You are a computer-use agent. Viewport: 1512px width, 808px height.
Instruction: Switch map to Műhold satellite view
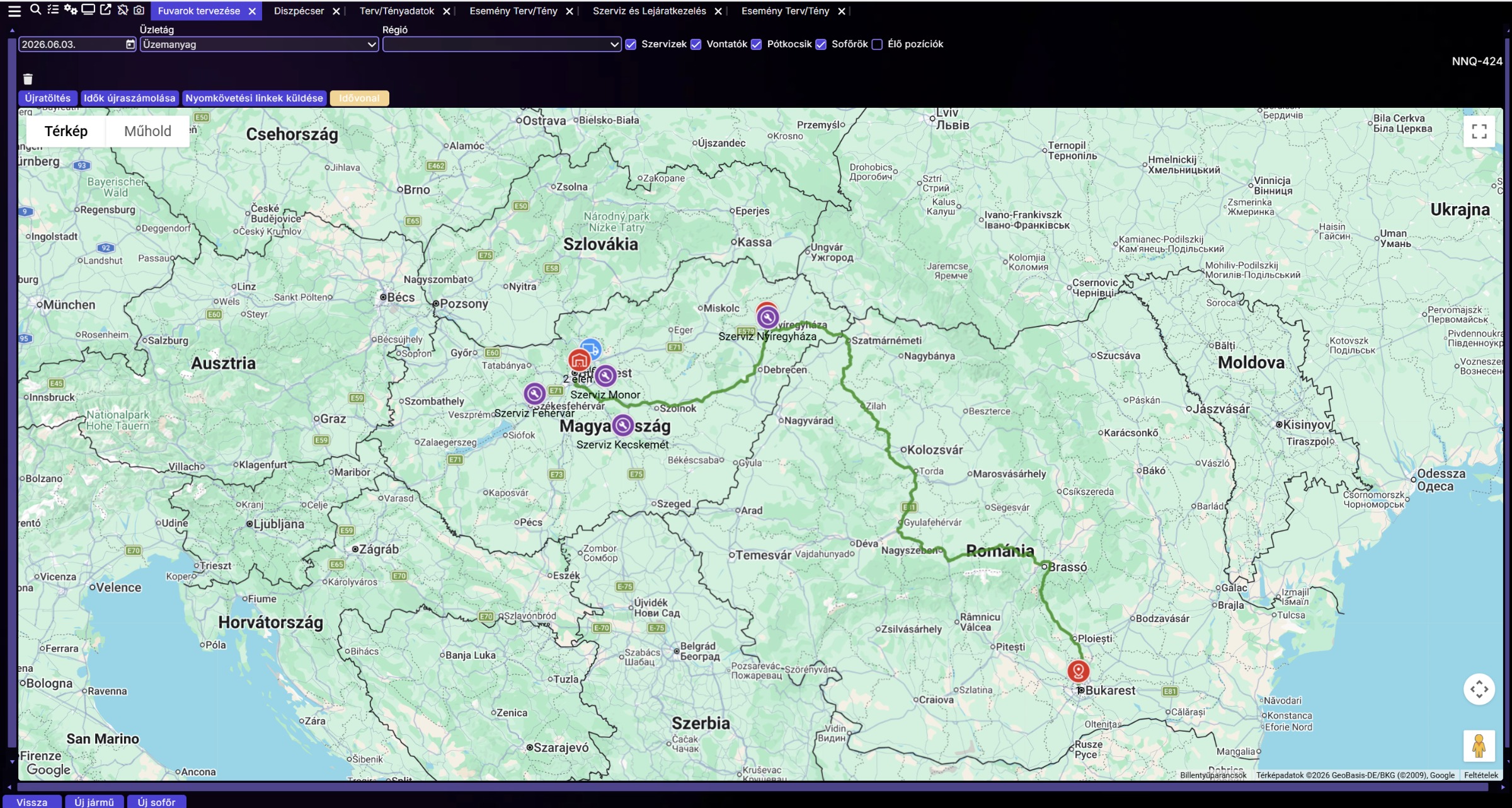147,131
